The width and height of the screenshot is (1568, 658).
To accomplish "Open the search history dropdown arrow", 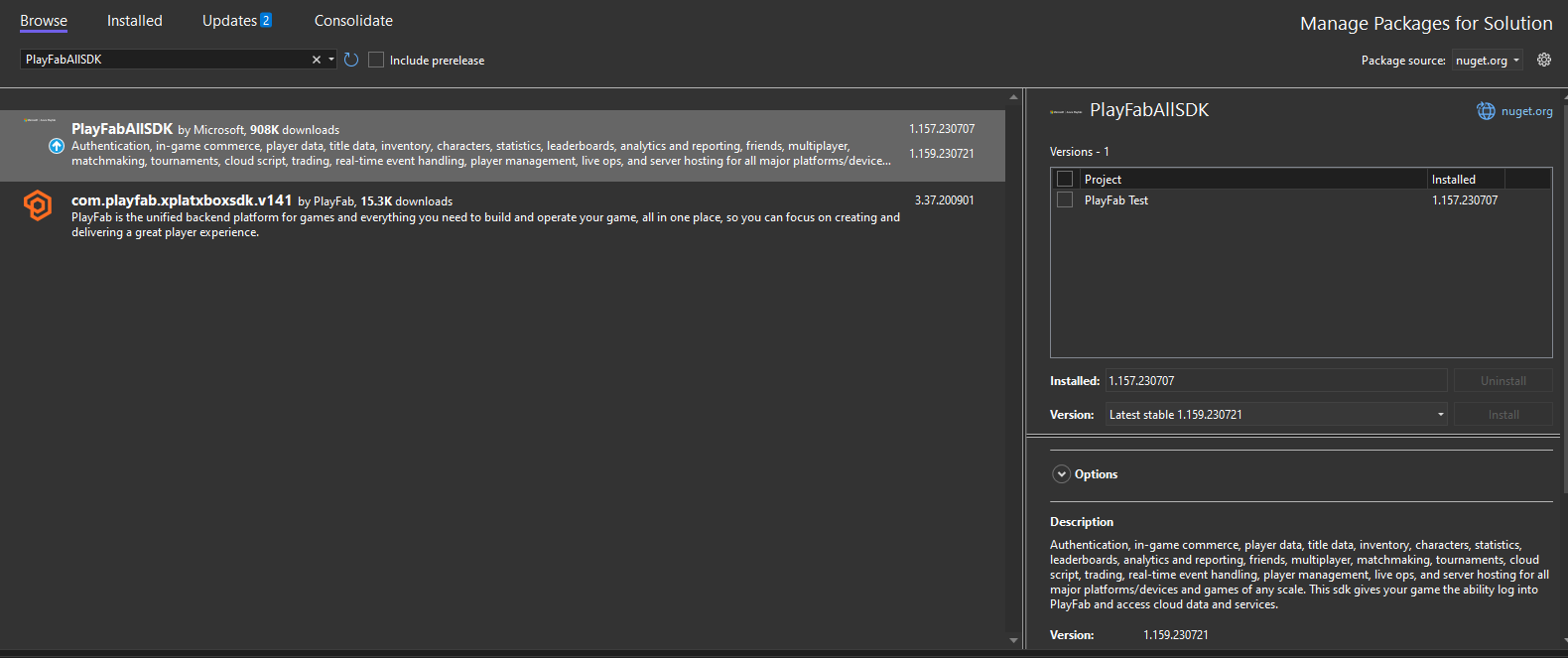I will (331, 60).
